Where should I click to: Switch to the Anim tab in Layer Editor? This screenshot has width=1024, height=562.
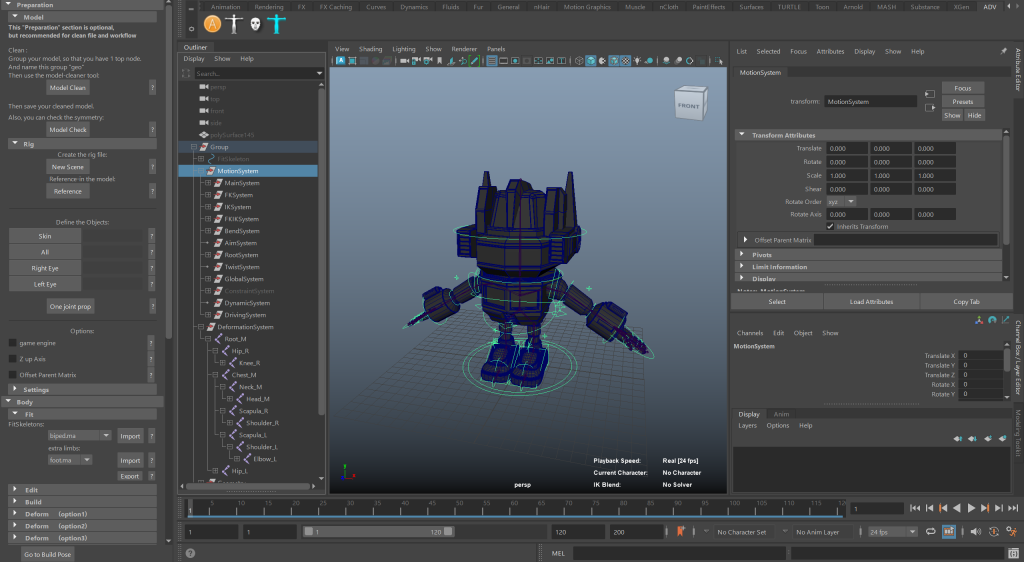(x=781, y=414)
